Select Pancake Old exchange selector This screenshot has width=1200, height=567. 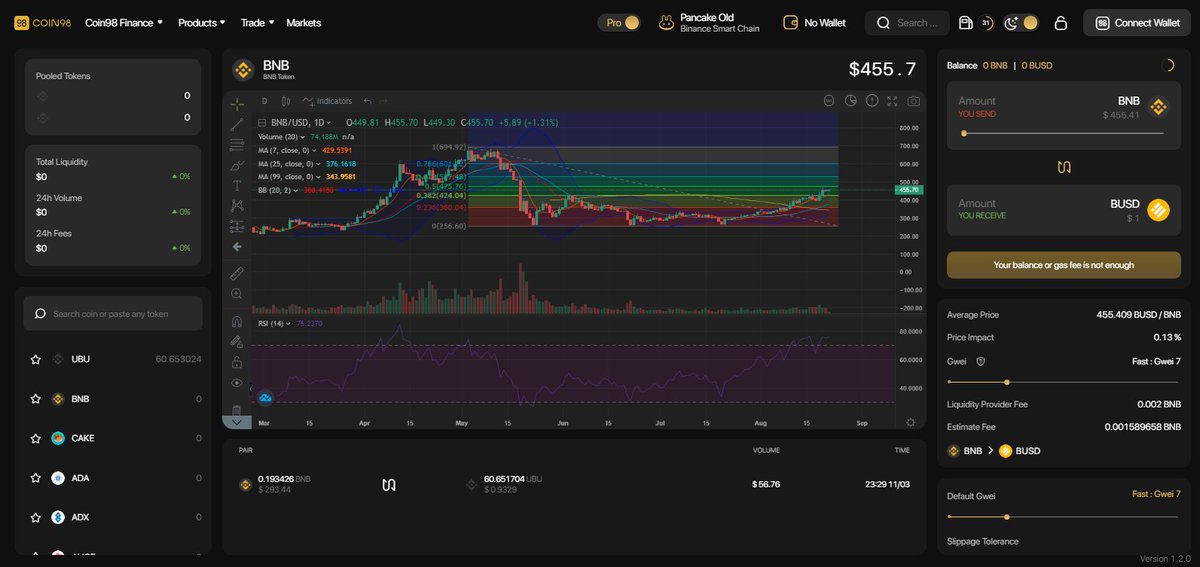point(709,22)
